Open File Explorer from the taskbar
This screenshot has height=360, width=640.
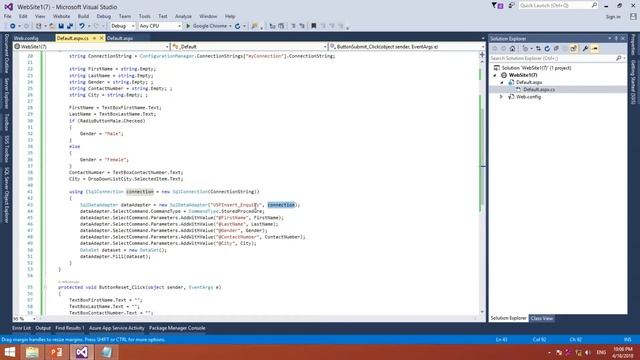32,352
